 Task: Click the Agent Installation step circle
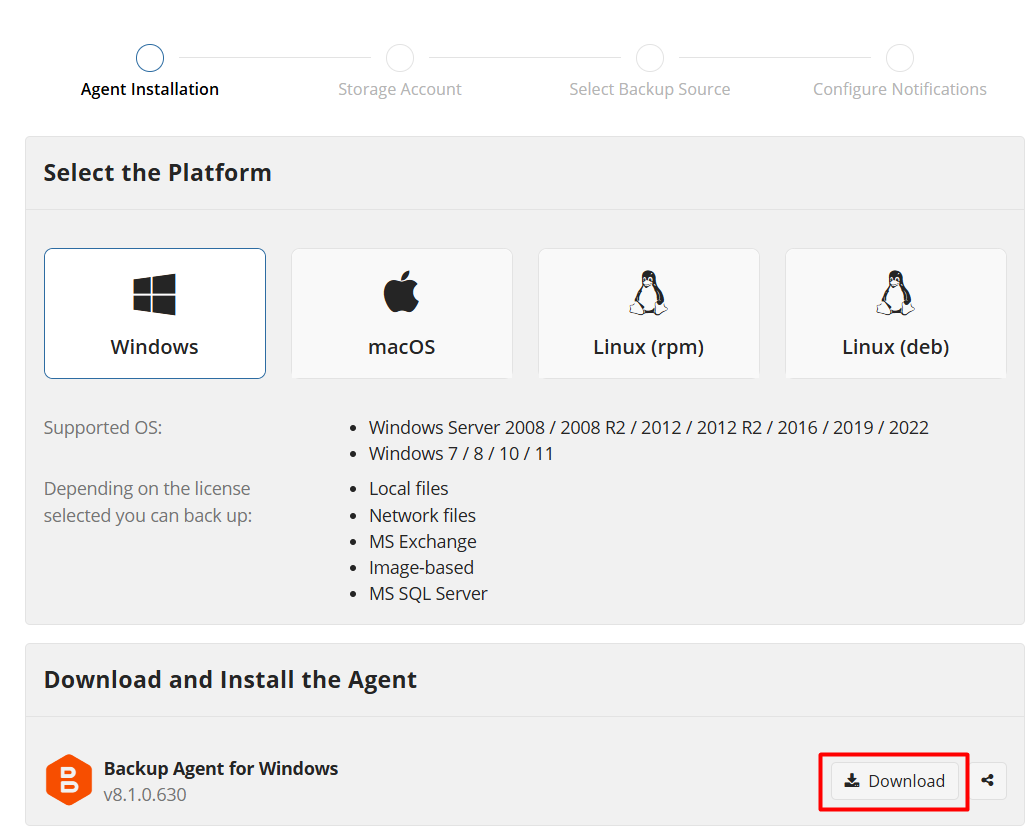point(150,58)
